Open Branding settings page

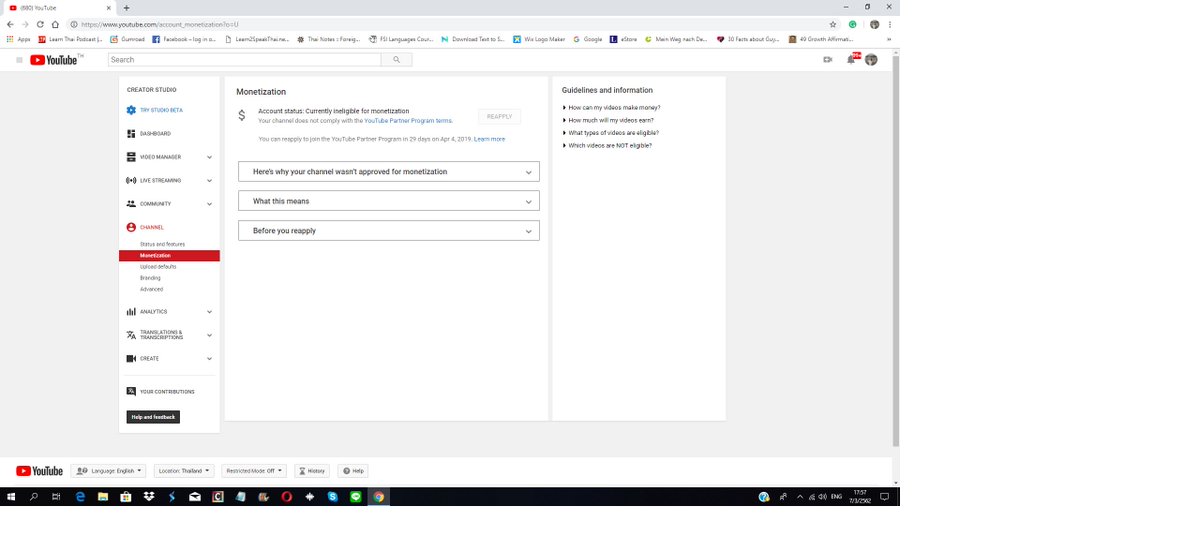point(150,278)
